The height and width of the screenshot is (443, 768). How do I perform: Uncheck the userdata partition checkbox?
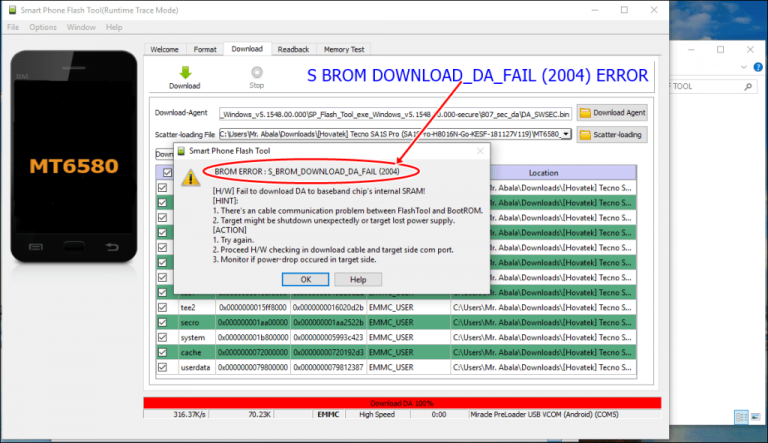click(x=163, y=368)
